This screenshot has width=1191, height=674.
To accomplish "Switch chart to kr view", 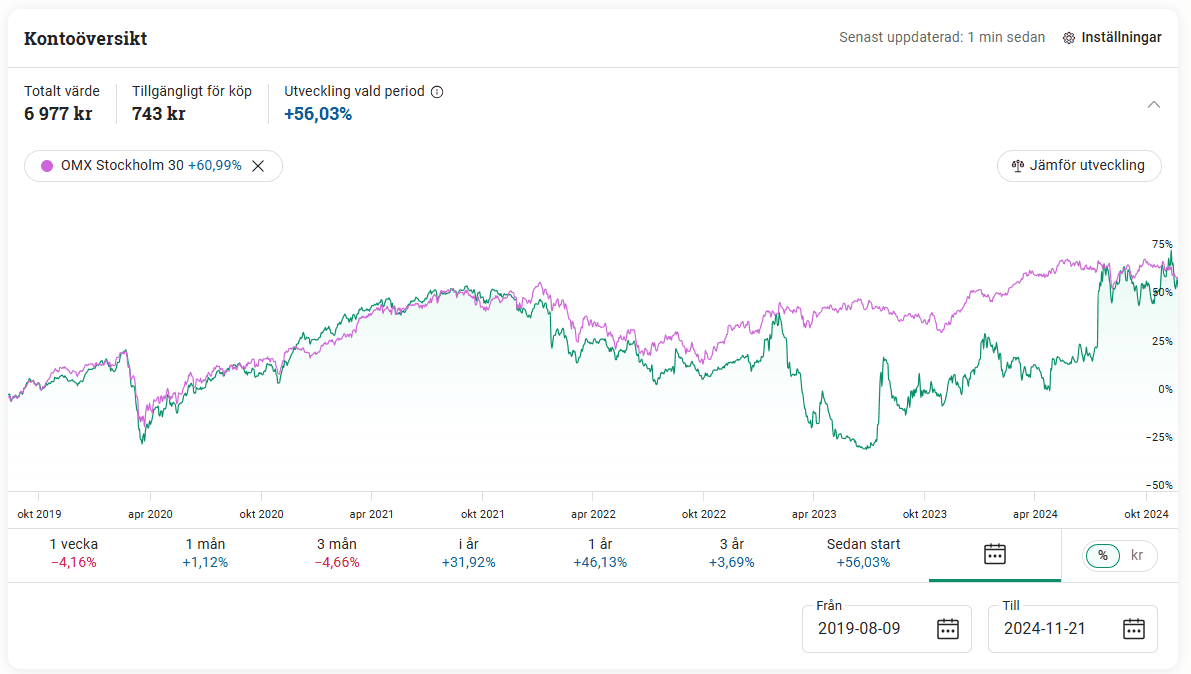I will [1137, 555].
